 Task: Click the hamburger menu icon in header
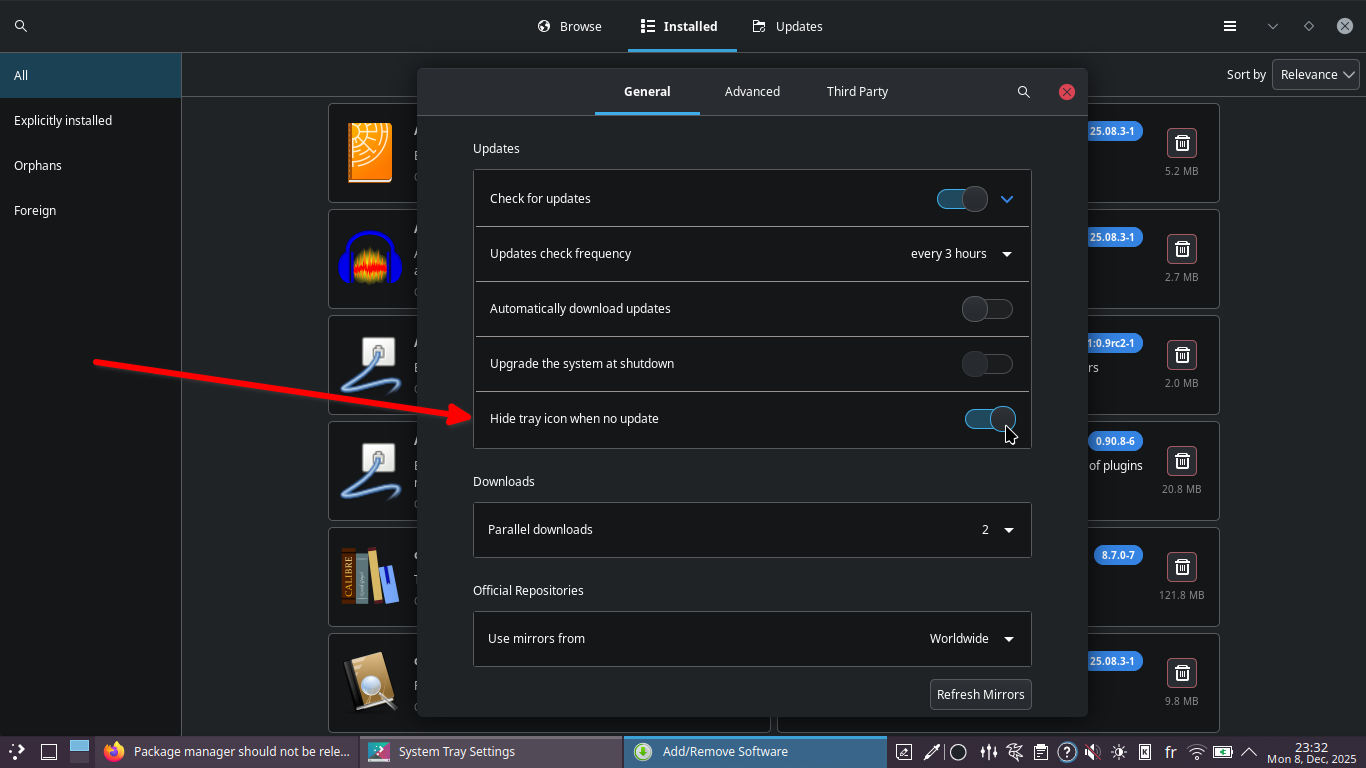(1230, 27)
